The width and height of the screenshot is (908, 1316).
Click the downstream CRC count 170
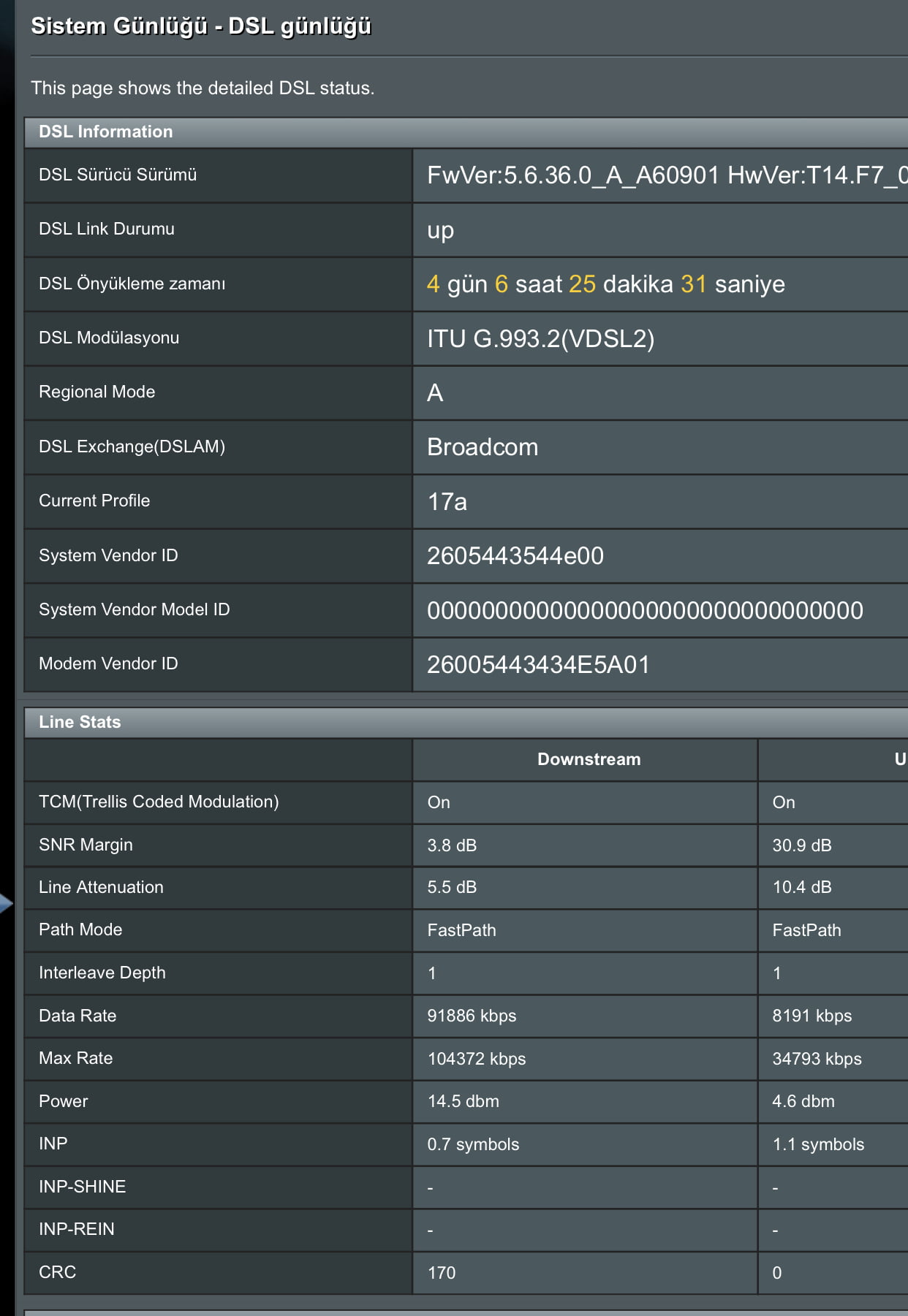tap(441, 1273)
